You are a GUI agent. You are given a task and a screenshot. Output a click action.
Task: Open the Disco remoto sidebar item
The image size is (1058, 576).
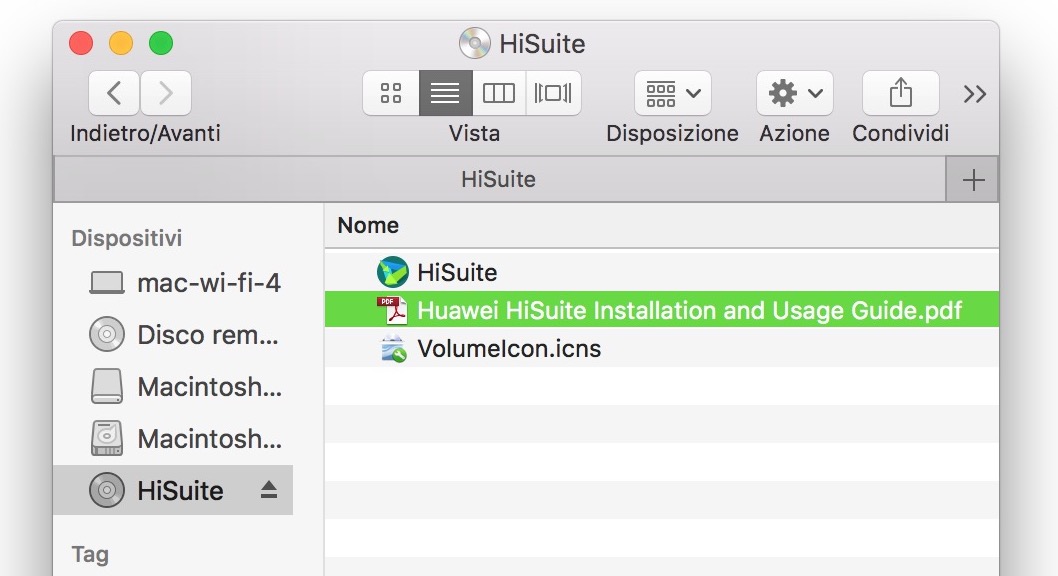click(x=207, y=335)
